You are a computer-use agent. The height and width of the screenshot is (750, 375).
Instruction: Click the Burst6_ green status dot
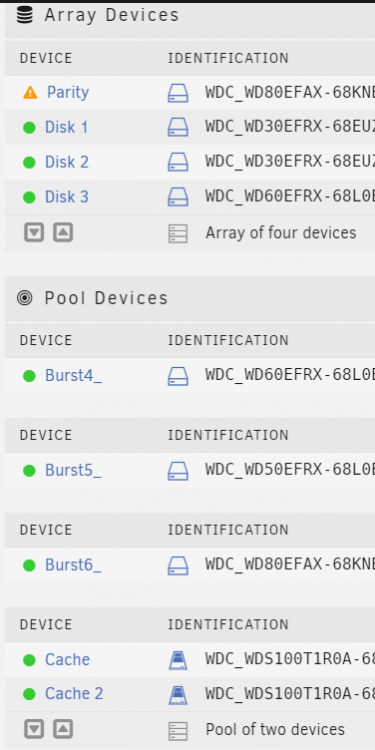tap(29, 565)
